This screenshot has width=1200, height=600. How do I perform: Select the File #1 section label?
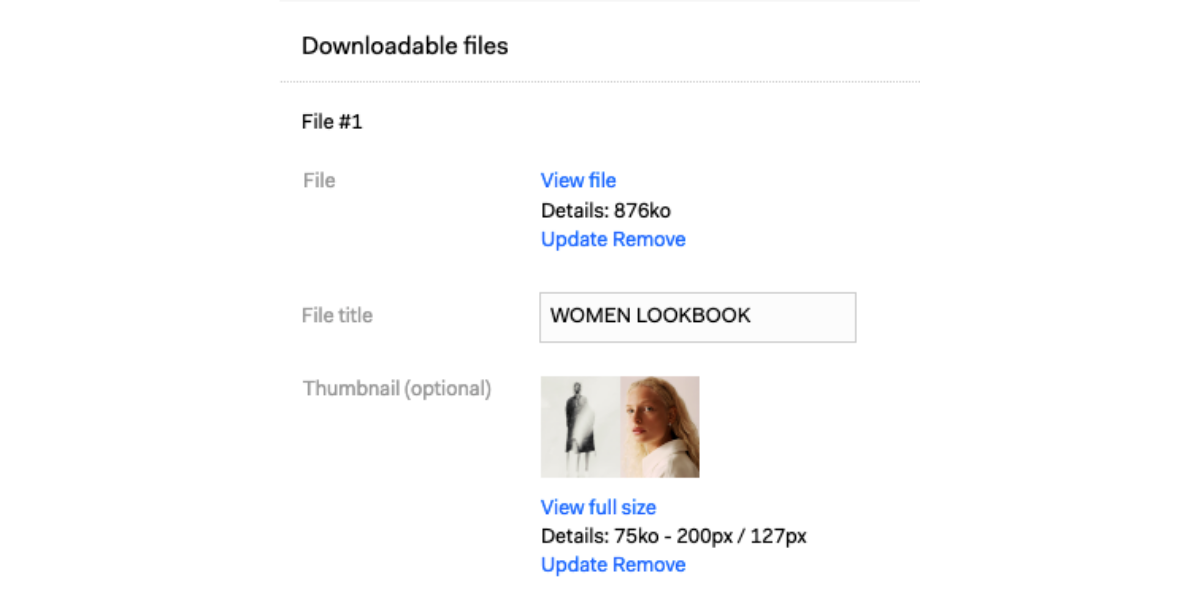(x=332, y=122)
